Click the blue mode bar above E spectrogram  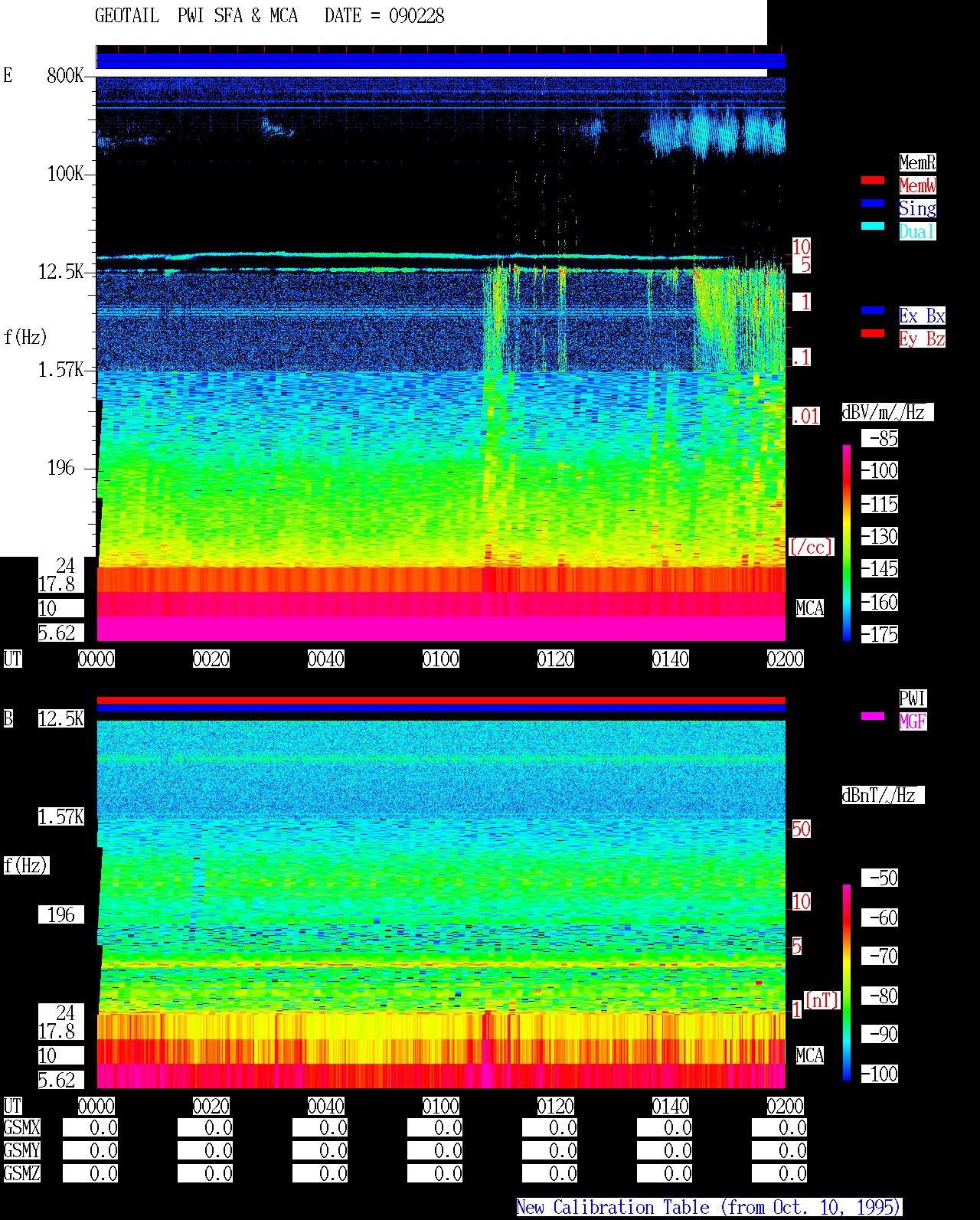pos(441,61)
